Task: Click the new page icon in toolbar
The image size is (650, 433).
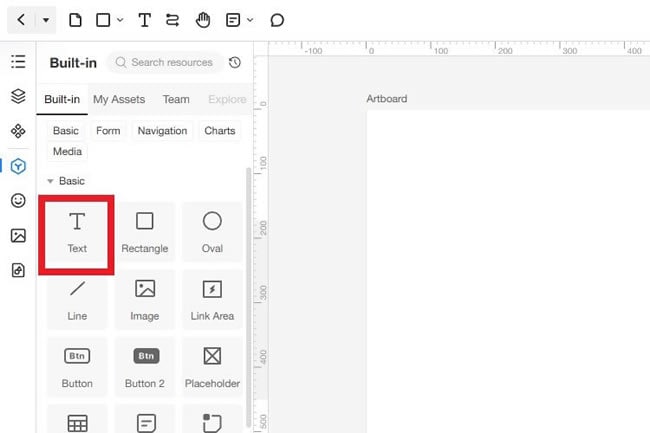Action: (75, 20)
